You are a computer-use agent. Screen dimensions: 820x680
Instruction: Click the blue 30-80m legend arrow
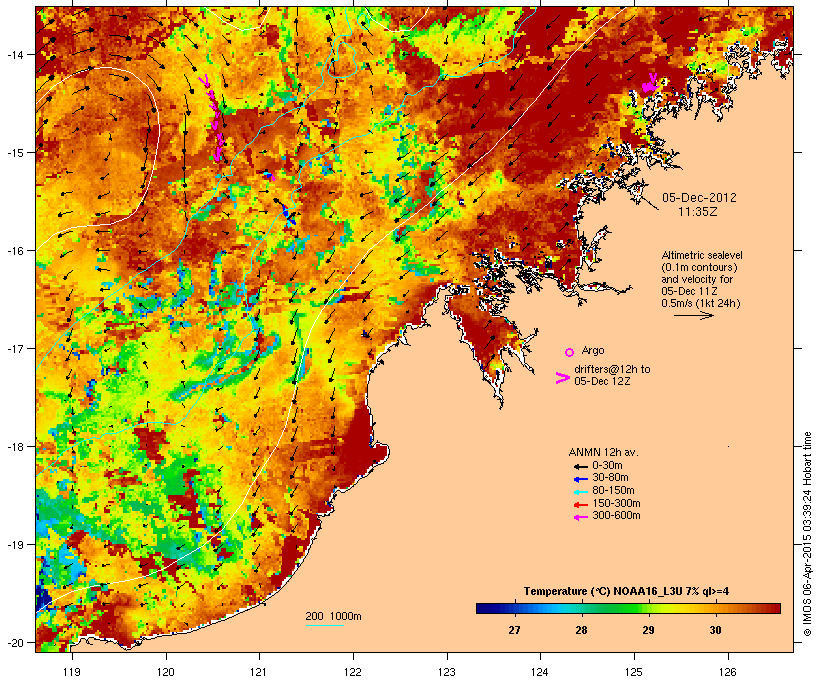(x=581, y=479)
